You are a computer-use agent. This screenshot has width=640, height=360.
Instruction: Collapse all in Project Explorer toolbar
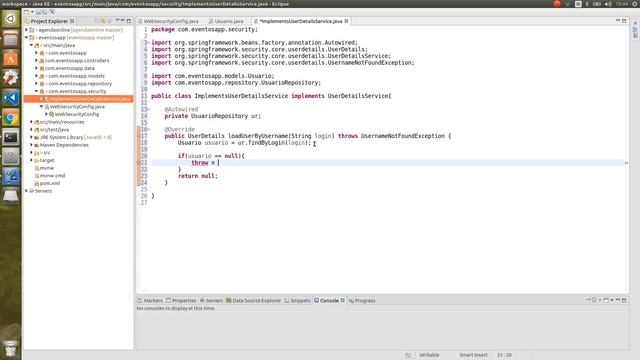(x=97, y=21)
